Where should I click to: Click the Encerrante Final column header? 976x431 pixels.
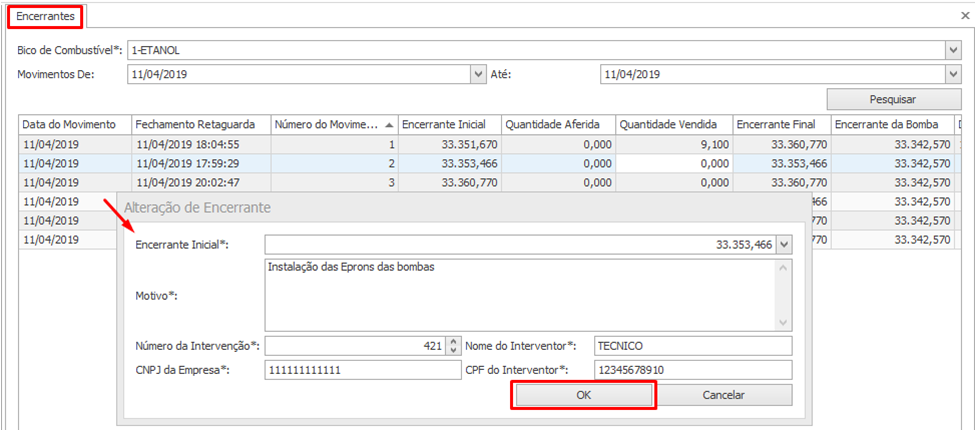[782, 125]
